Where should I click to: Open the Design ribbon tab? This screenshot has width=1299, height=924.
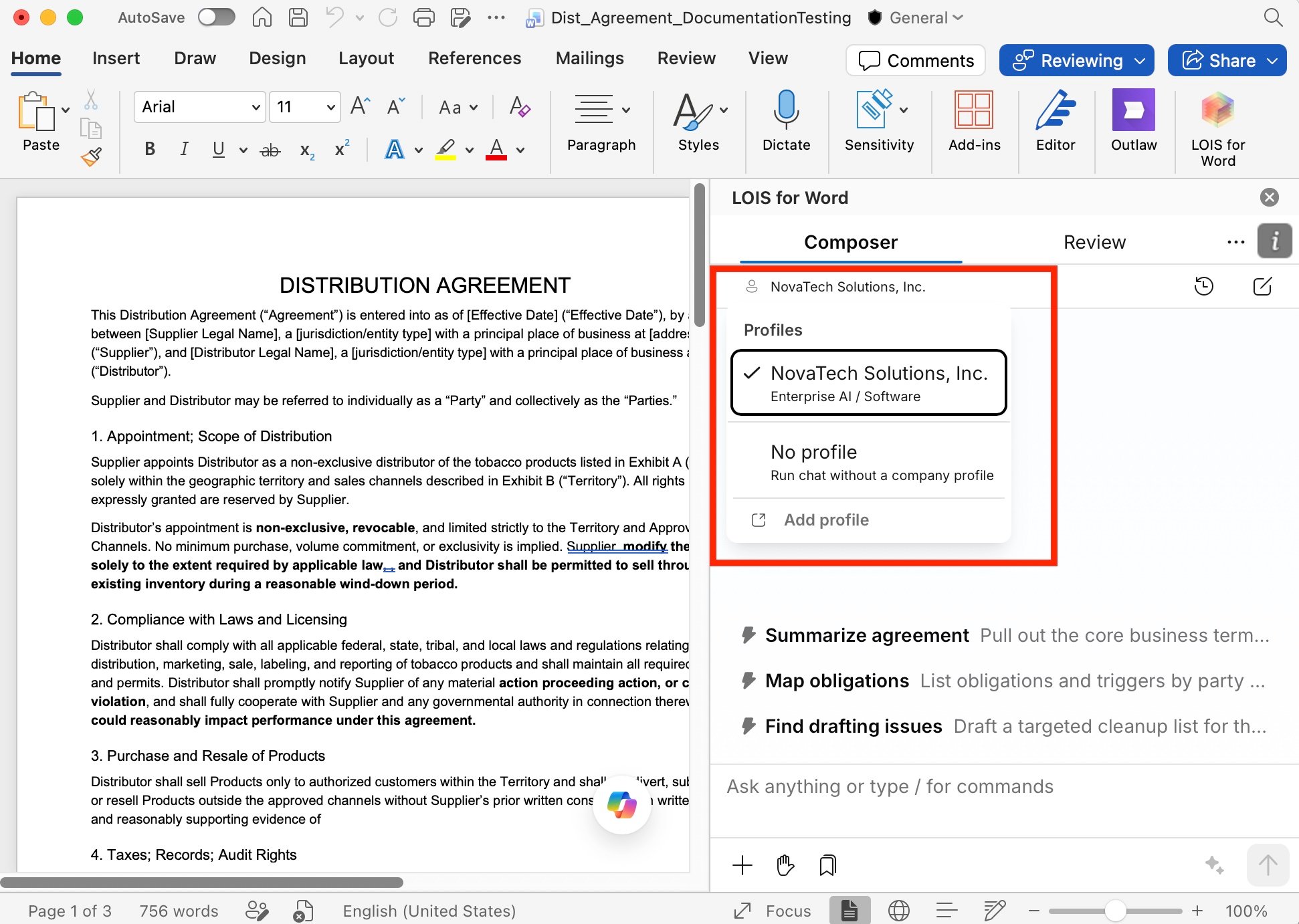278,58
